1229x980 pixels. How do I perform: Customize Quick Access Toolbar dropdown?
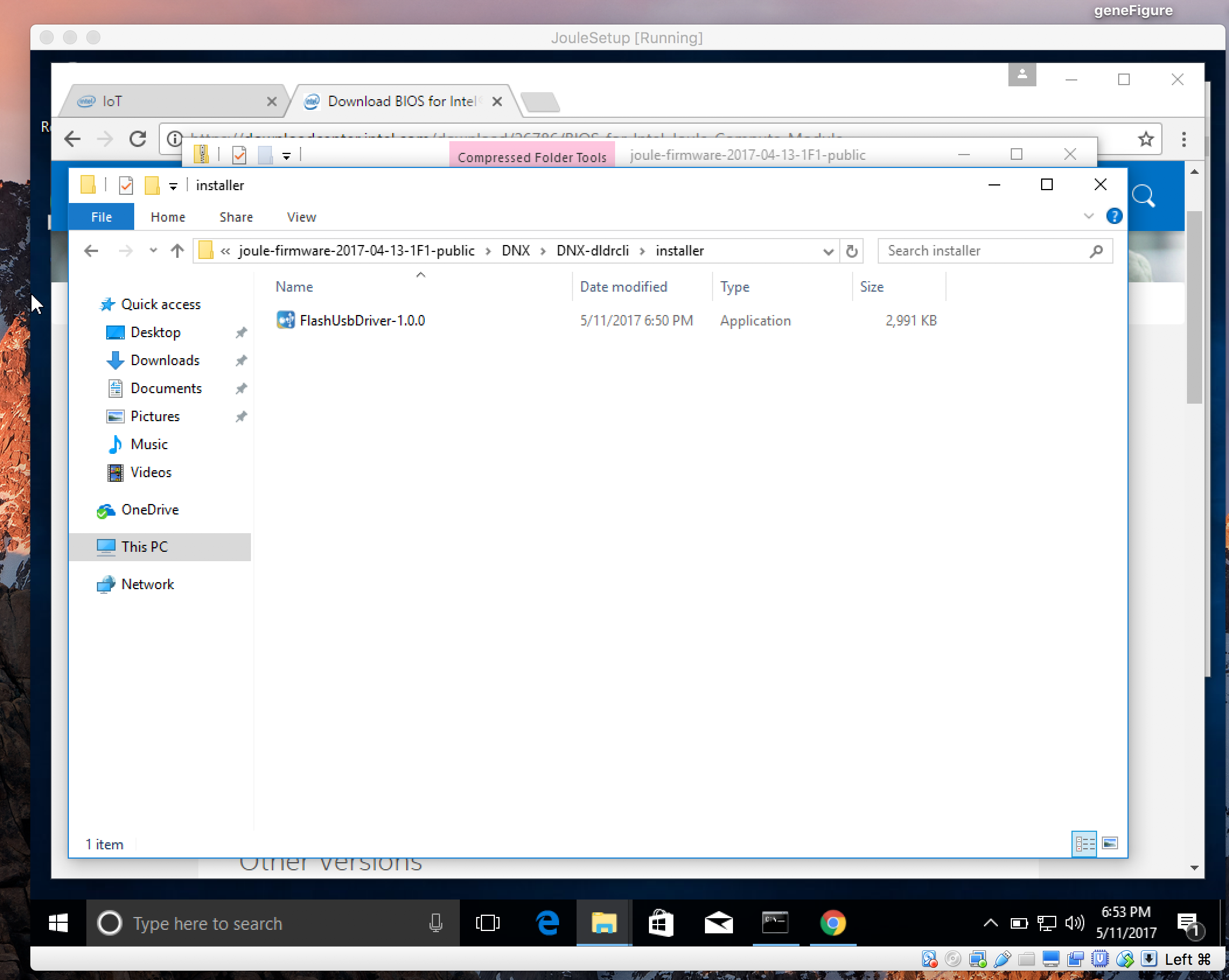tap(173, 186)
